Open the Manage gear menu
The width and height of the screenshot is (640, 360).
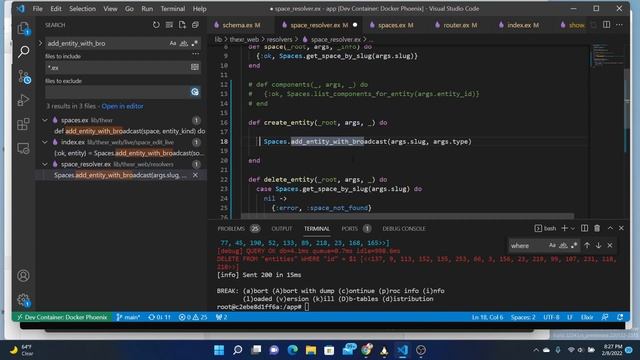[x=23, y=300]
